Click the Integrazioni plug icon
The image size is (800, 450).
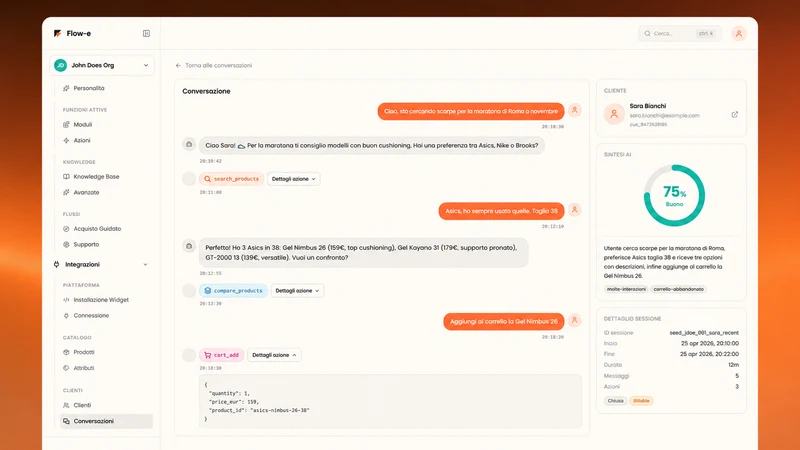tap(57, 264)
